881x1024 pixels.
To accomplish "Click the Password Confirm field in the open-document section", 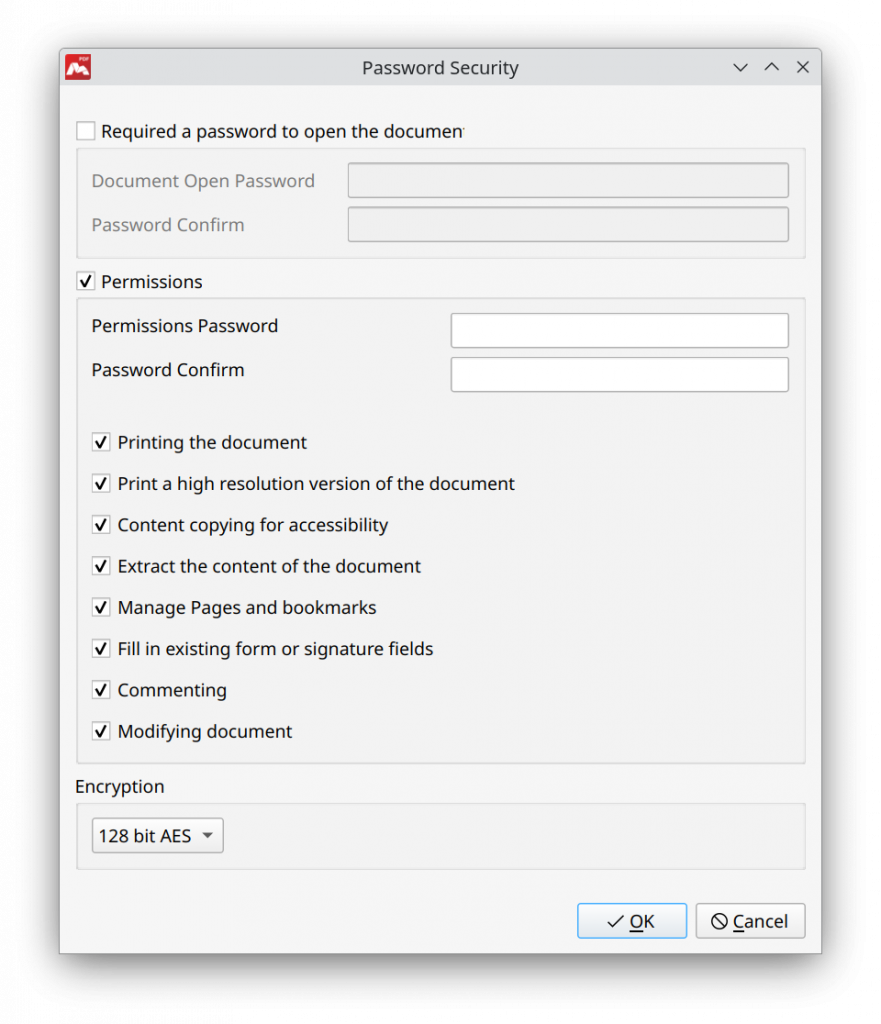I will [567, 224].
